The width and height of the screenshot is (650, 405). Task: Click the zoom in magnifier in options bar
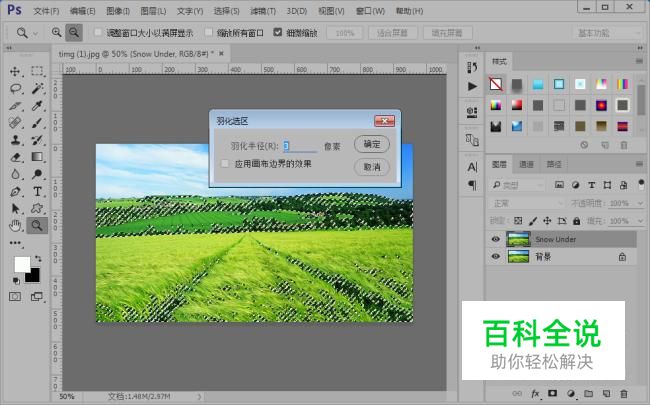56,32
